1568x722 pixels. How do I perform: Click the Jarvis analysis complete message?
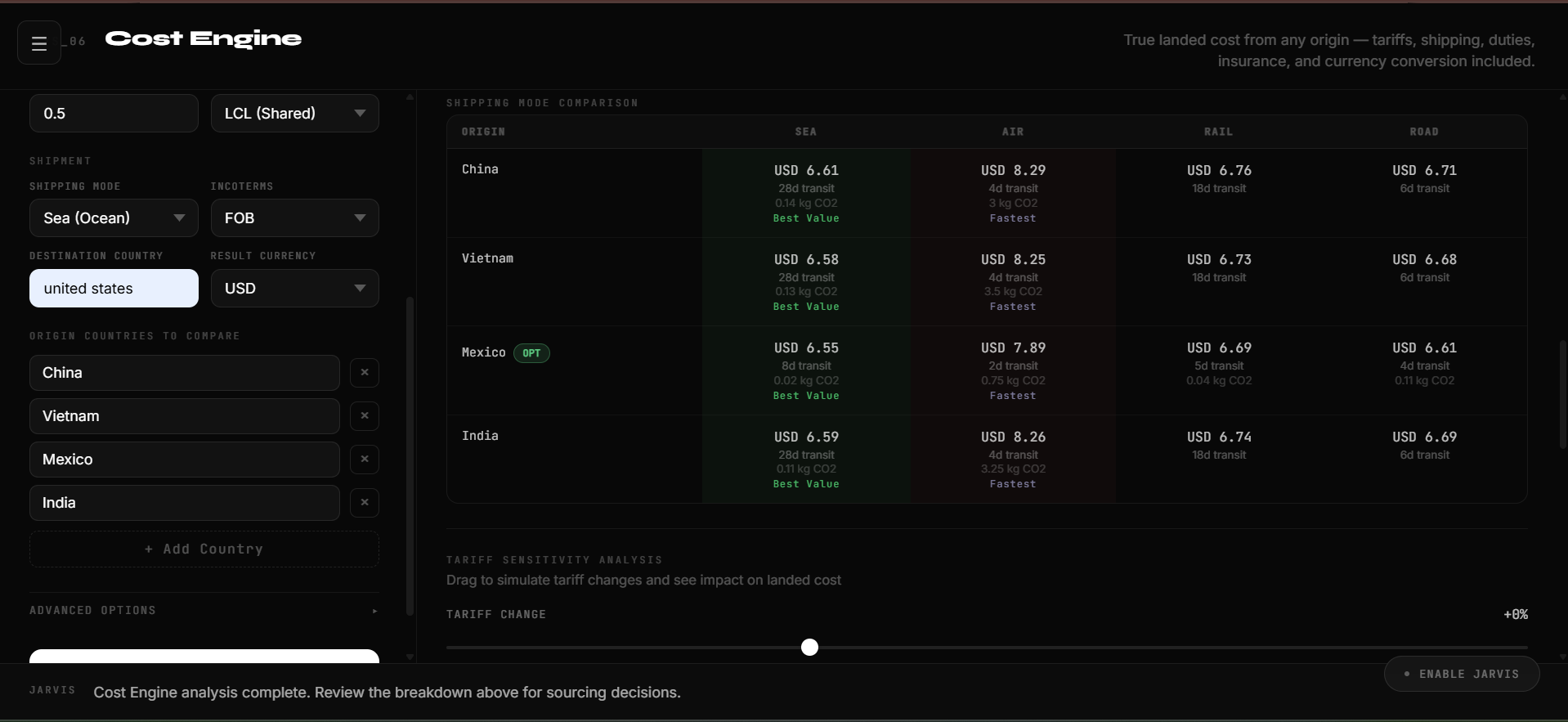click(387, 693)
